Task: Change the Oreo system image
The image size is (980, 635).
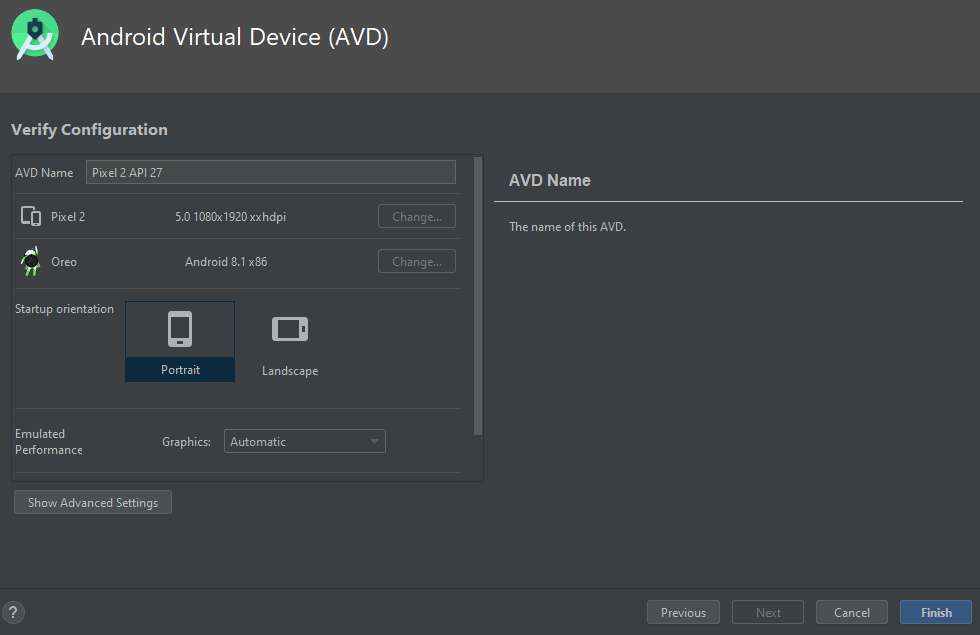Action: [416, 261]
